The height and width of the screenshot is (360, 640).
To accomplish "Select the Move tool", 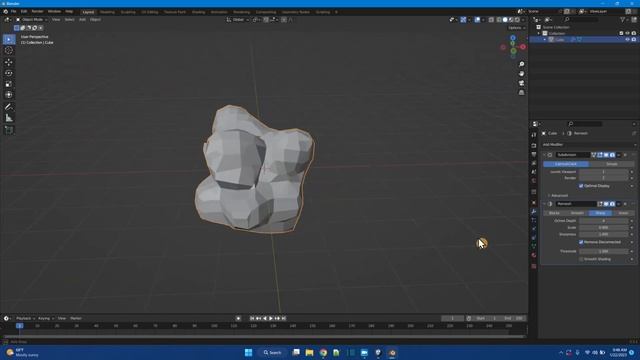I will point(9,62).
